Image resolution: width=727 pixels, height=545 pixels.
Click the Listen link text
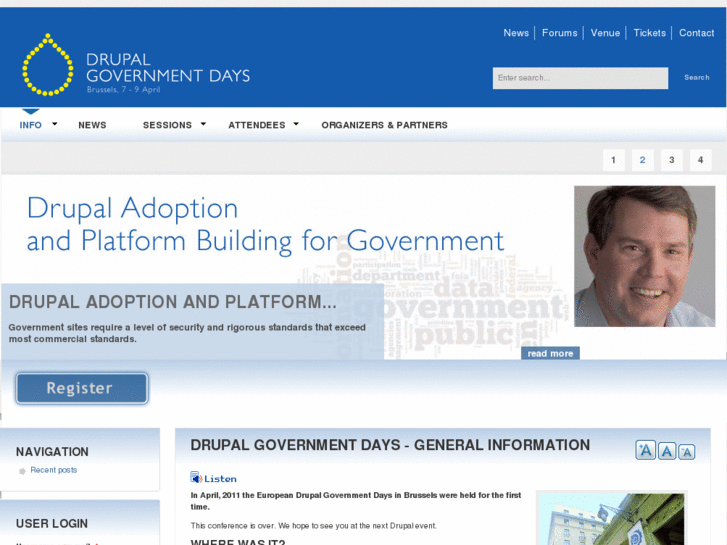coord(220,479)
